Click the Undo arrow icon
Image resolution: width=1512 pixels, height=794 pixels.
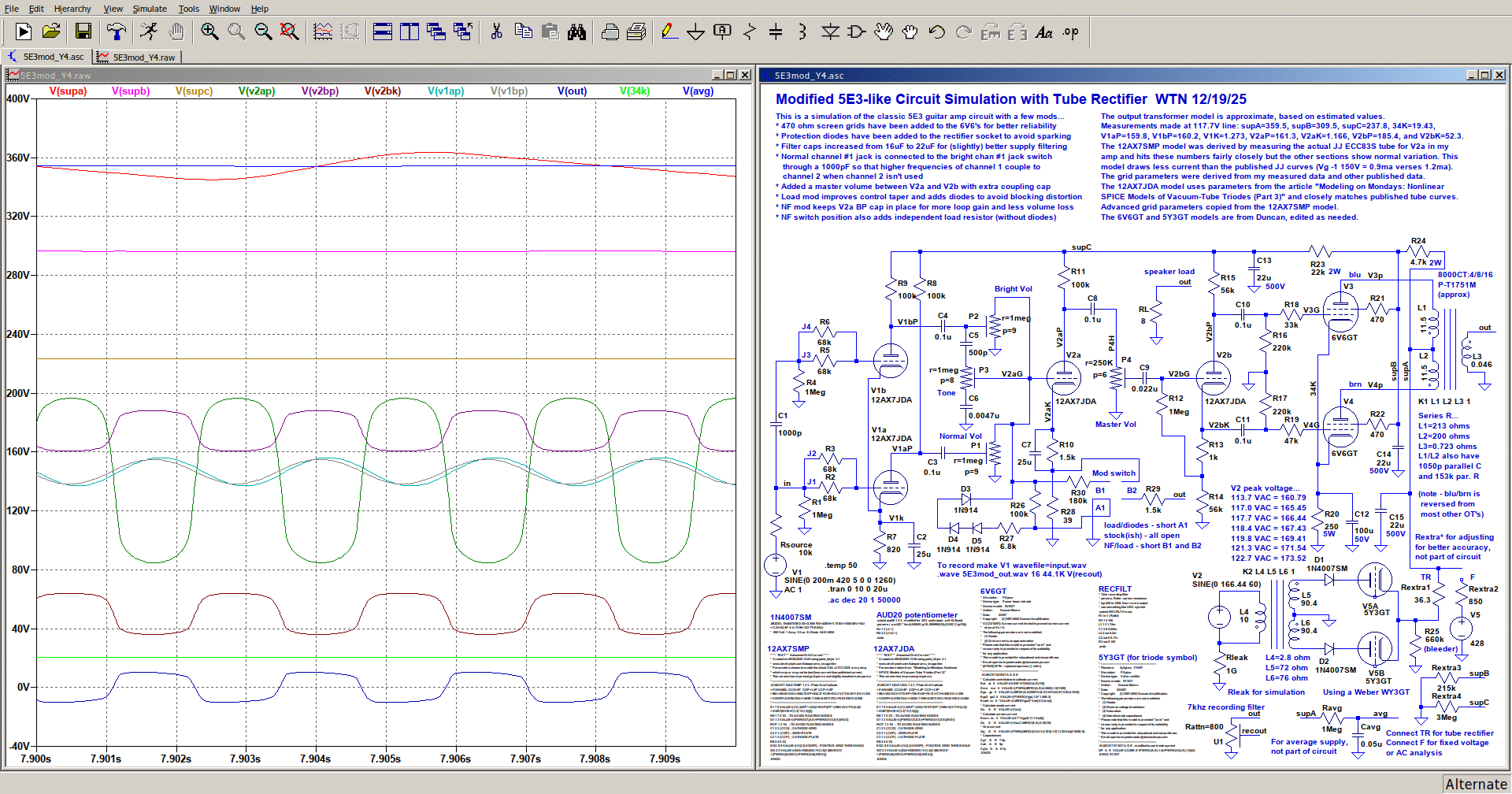pyautogui.click(x=936, y=32)
